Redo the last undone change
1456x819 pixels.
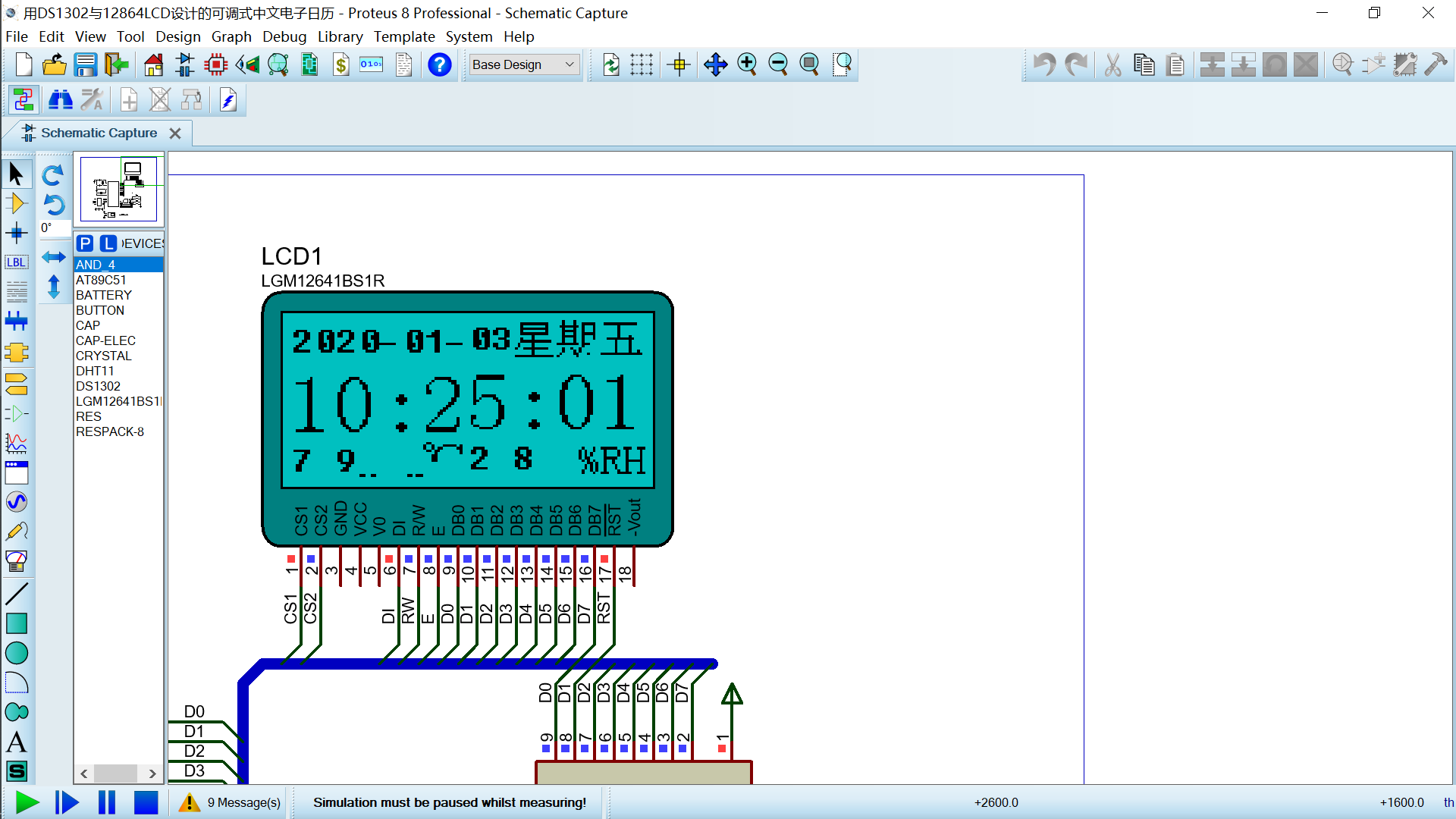(x=1076, y=64)
